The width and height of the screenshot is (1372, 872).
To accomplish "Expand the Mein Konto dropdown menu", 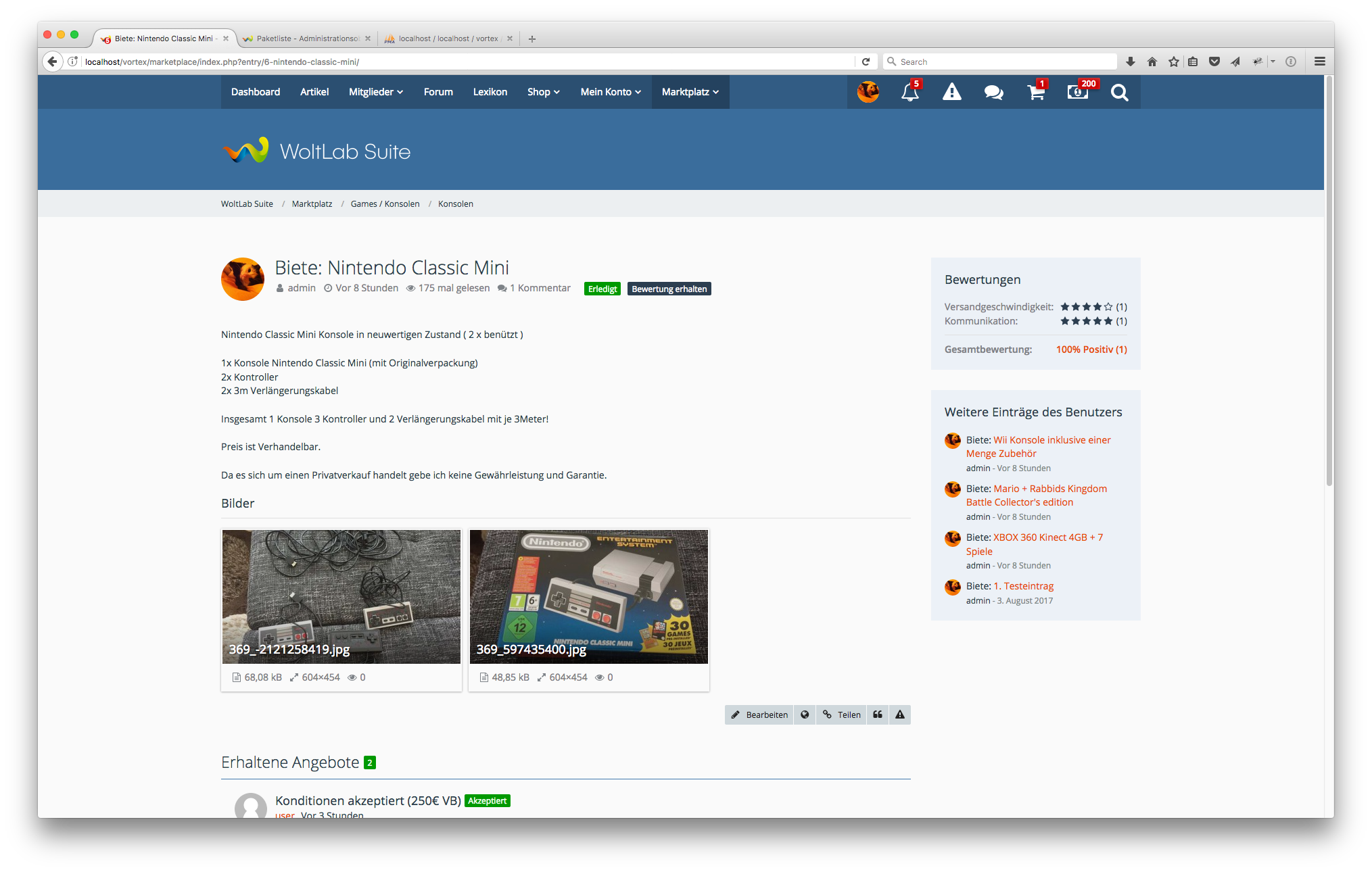I will click(x=611, y=92).
